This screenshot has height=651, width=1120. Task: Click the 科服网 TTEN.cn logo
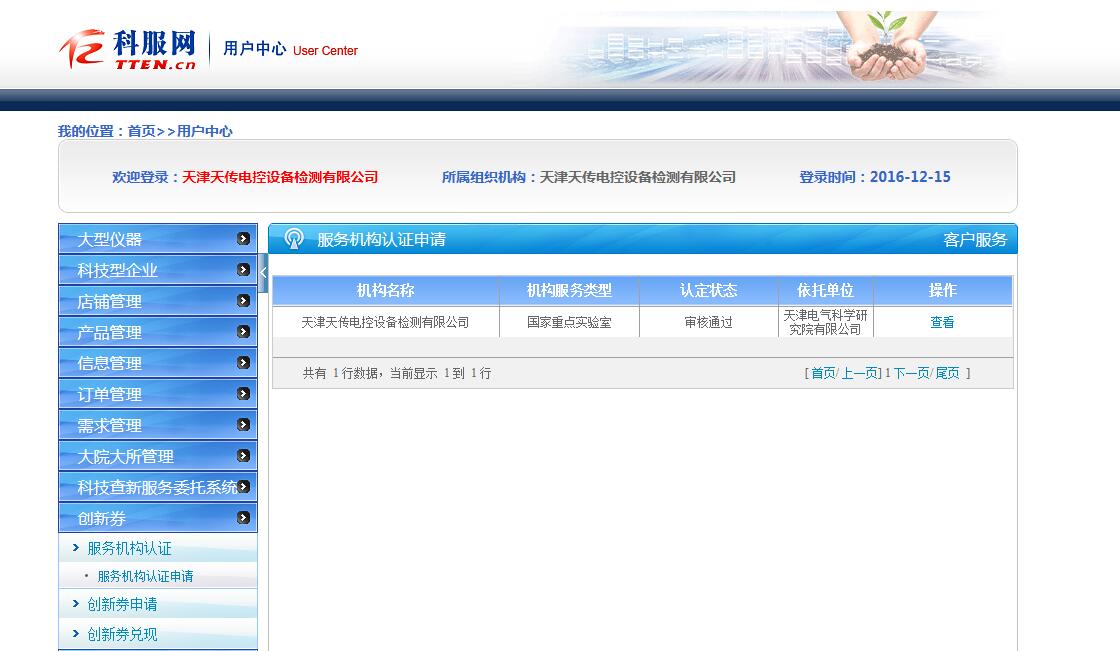point(128,49)
